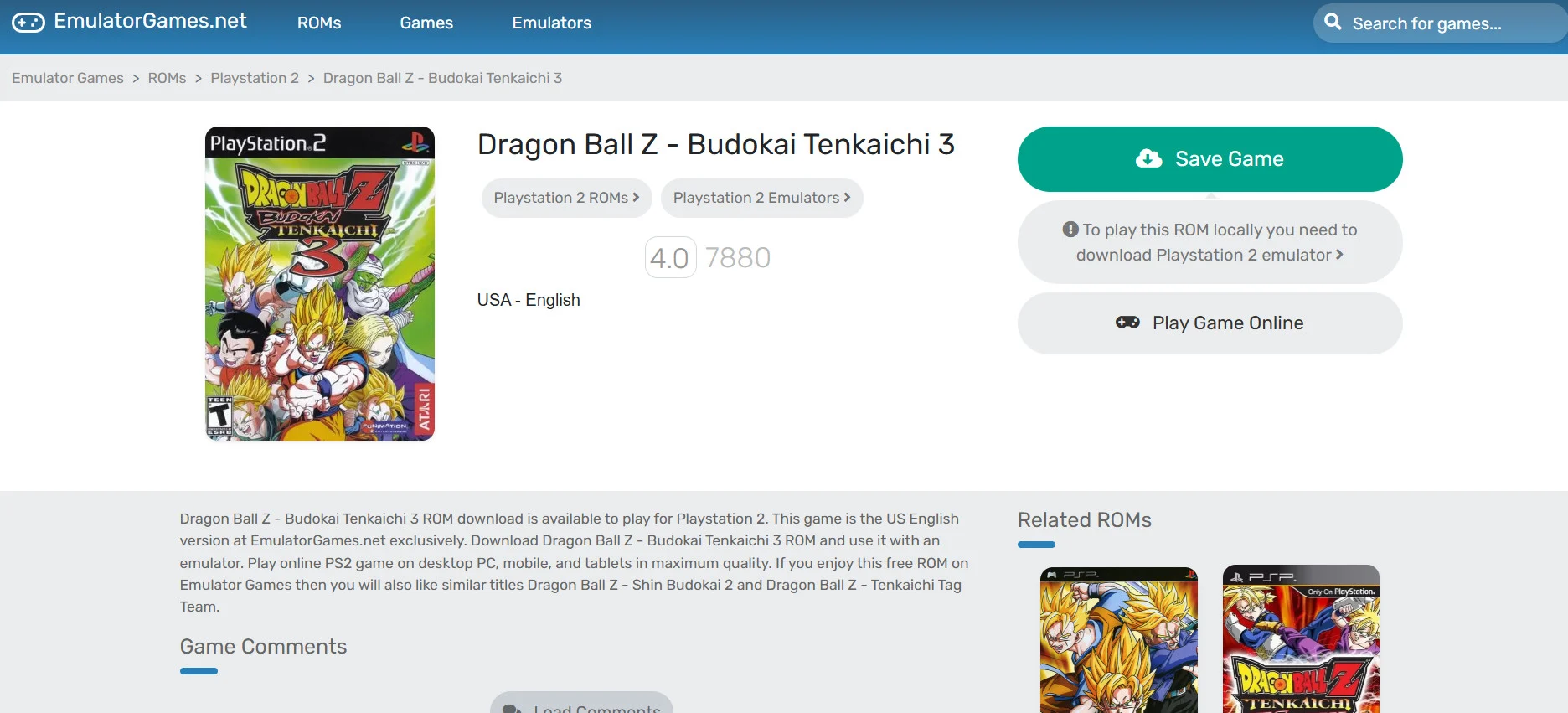1568x713 pixels.
Task: Click the cloud download icon on Save Game
Action: (1148, 158)
